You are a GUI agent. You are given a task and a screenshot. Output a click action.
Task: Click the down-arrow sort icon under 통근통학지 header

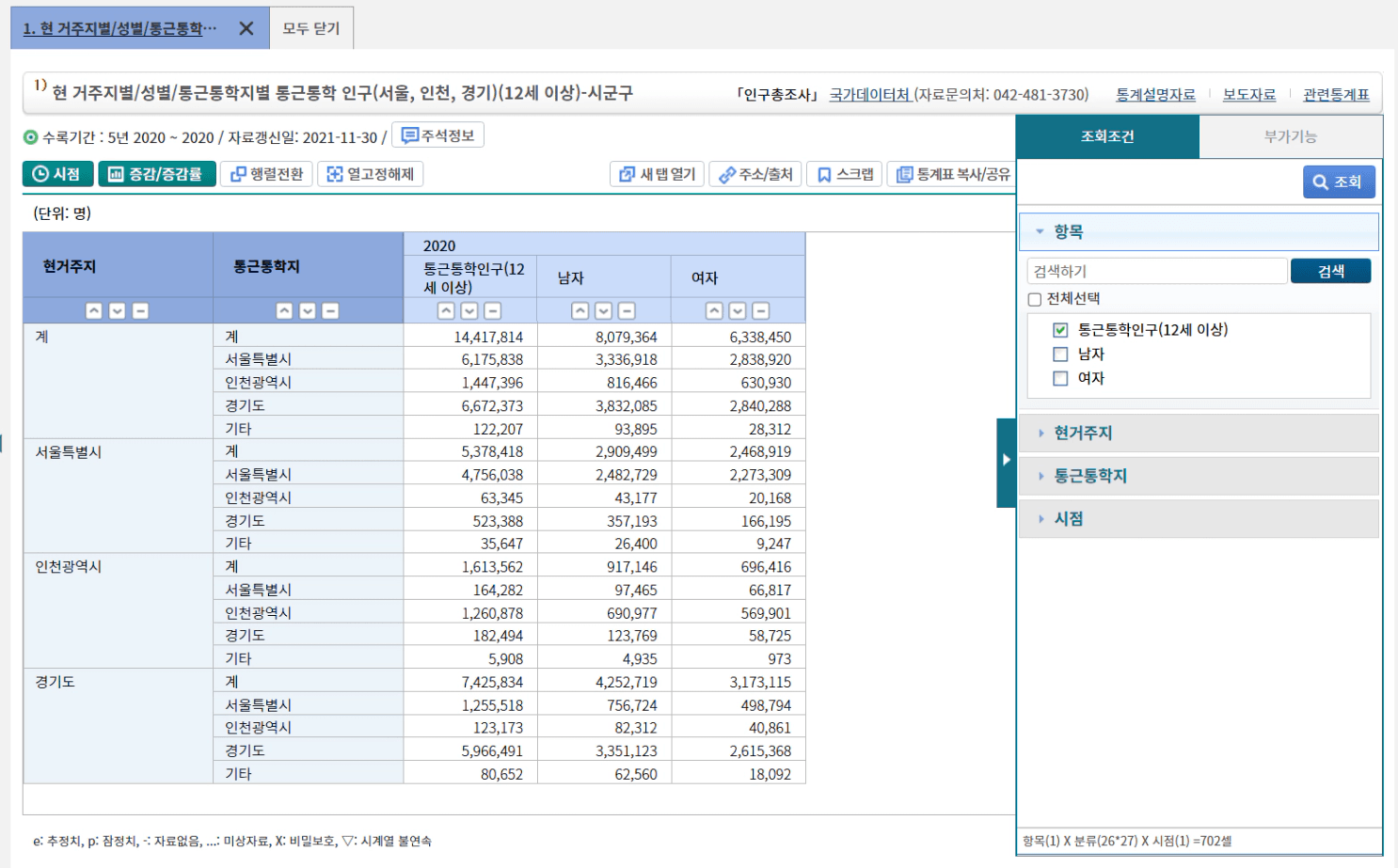[308, 310]
